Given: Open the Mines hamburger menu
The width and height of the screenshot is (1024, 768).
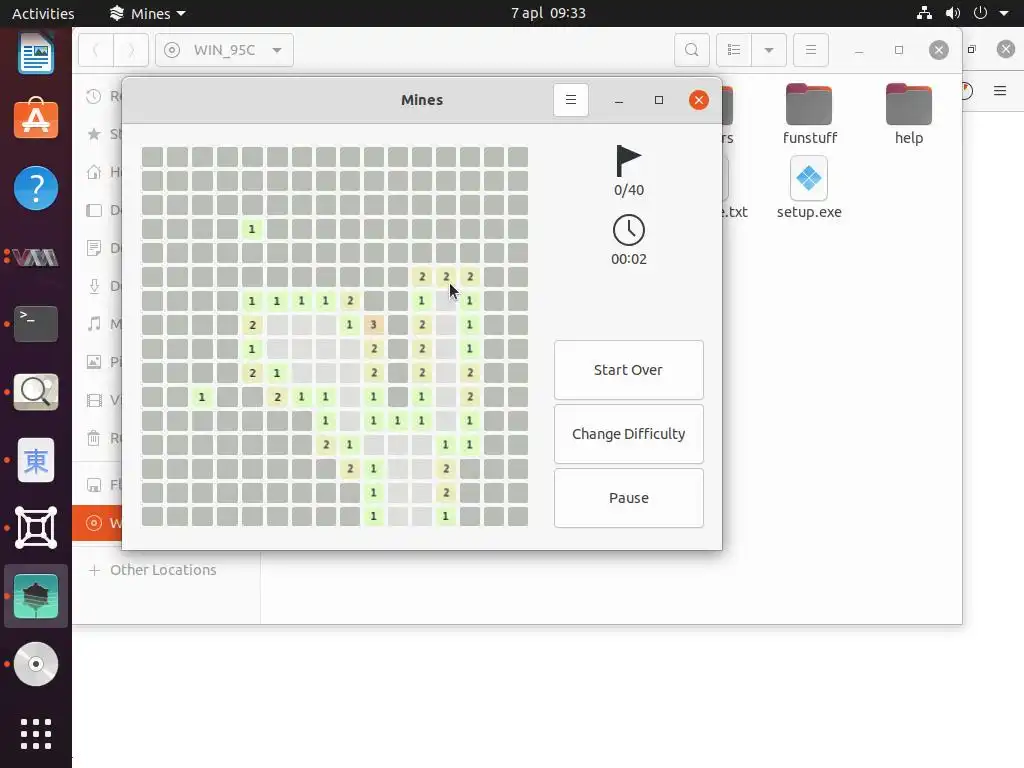Looking at the screenshot, I should [x=570, y=100].
